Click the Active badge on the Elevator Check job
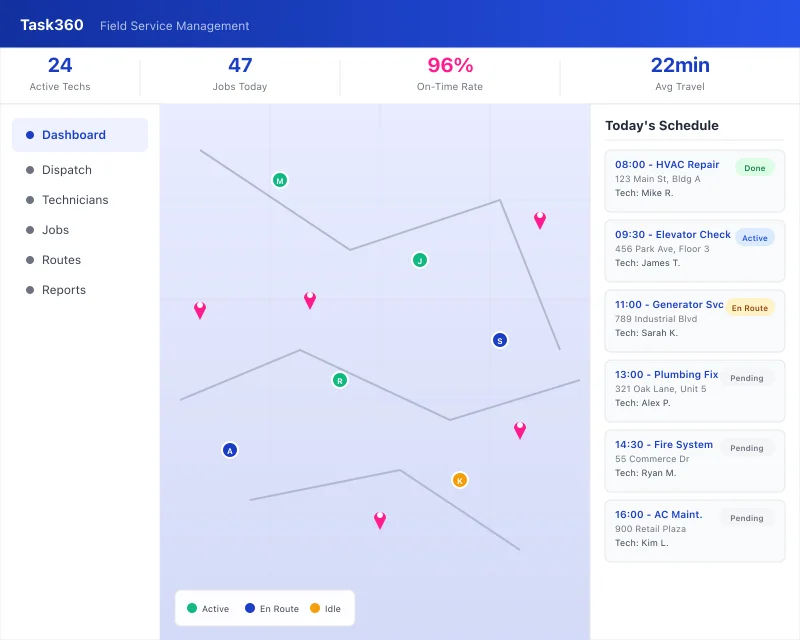Viewport: 800px width, 640px height. pos(755,237)
